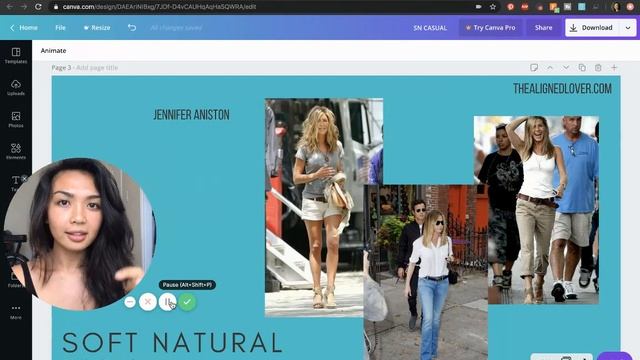Image resolution: width=640 pixels, height=360 pixels.
Task: Select the SOFT NATURAL heading
Action: click(x=172, y=342)
